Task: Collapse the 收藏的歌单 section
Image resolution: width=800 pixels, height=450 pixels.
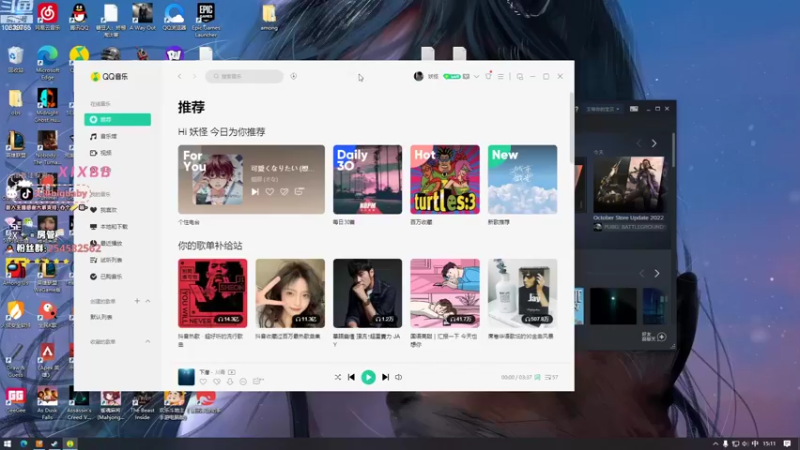Action: coord(148,341)
